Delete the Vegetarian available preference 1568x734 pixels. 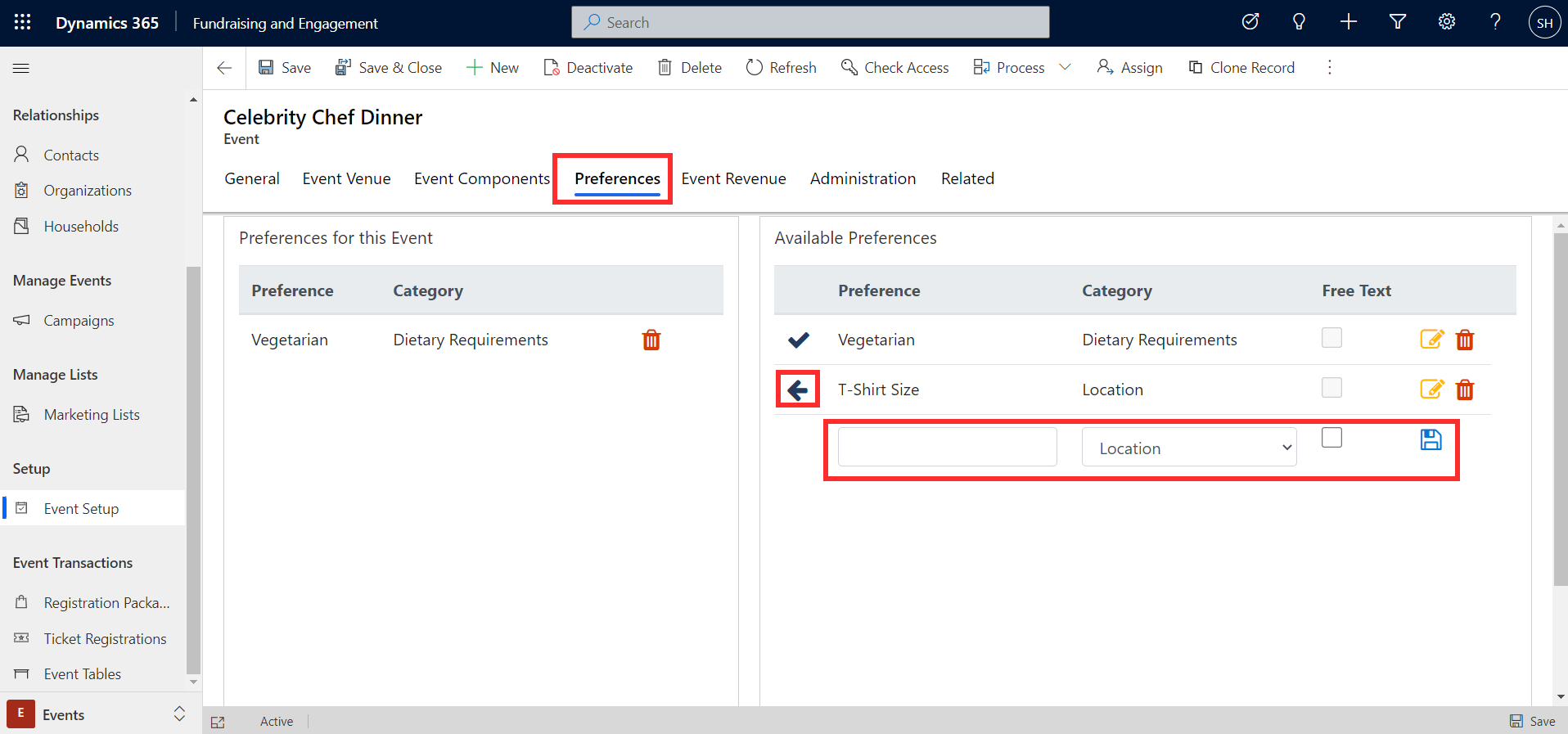tap(1465, 340)
